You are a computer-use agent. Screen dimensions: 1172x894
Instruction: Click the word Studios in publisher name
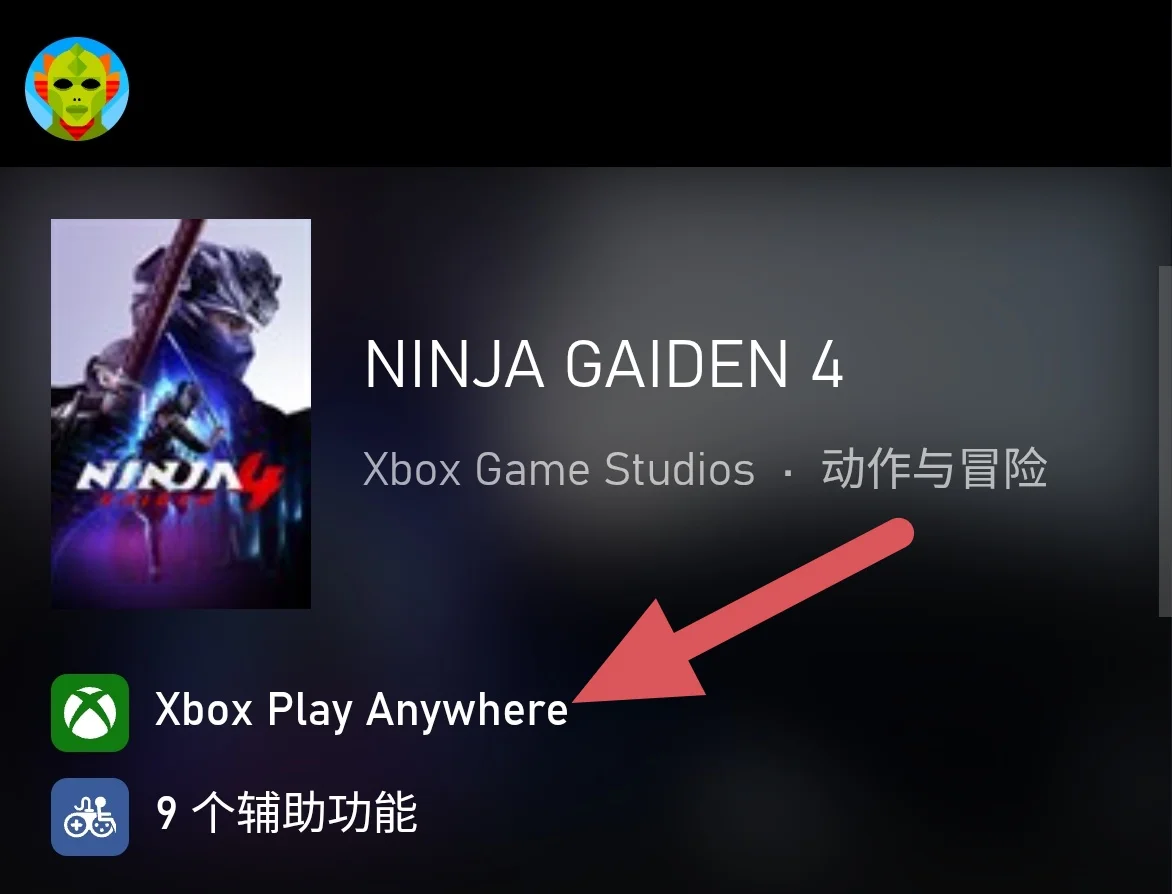coord(679,469)
